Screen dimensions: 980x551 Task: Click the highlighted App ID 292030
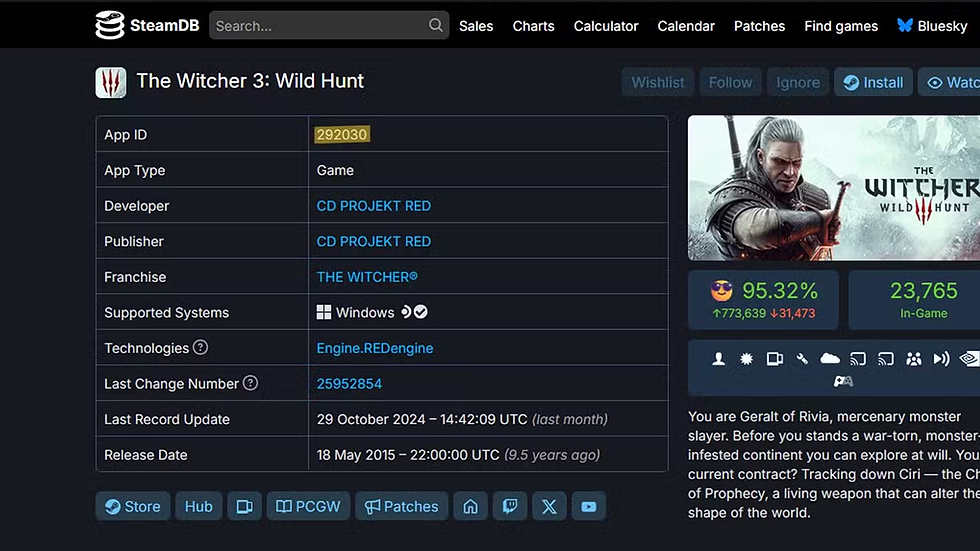[342, 134]
